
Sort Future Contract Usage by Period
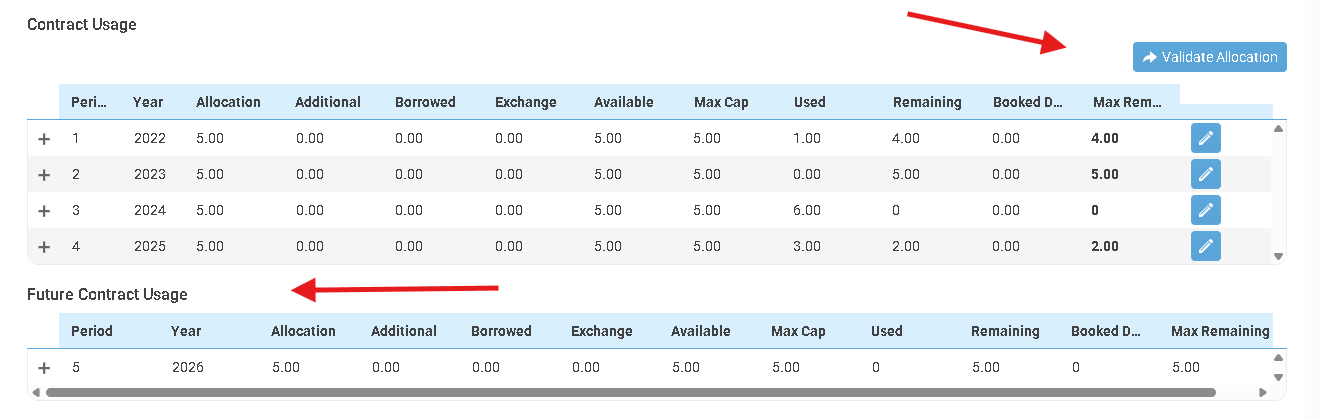(x=91, y=331)
